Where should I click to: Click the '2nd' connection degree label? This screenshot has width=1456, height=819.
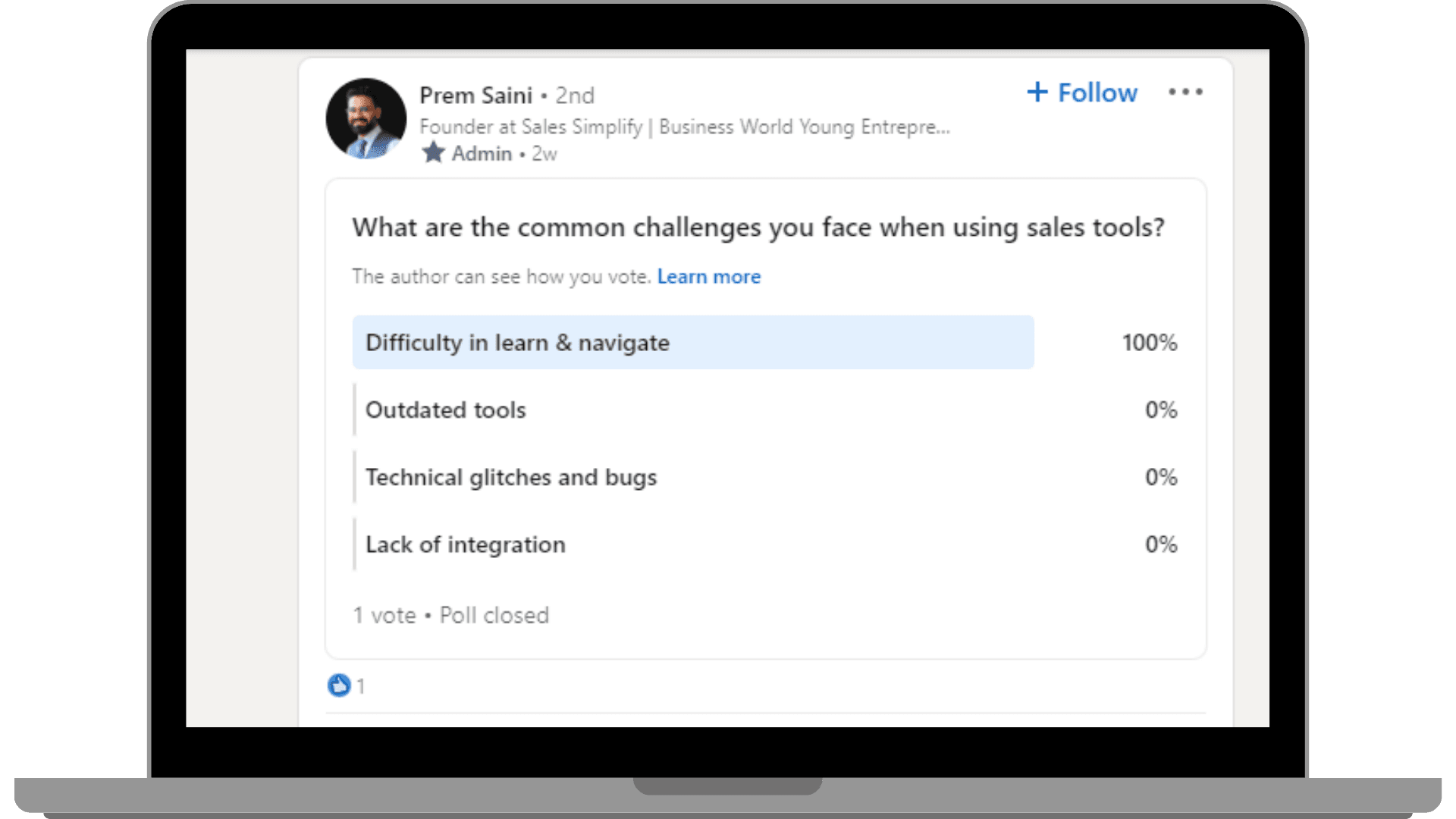point(575,95)
